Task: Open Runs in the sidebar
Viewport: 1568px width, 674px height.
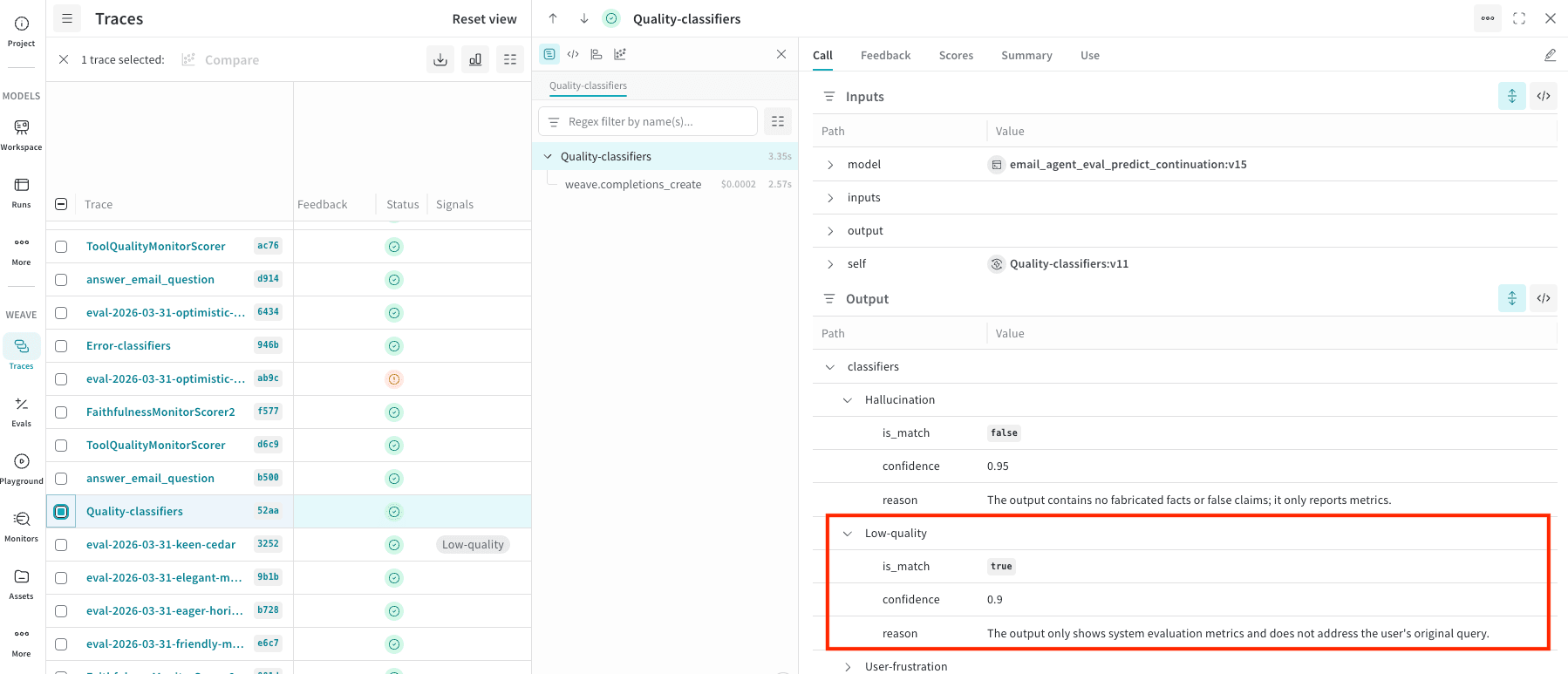Action: point(21,192)
